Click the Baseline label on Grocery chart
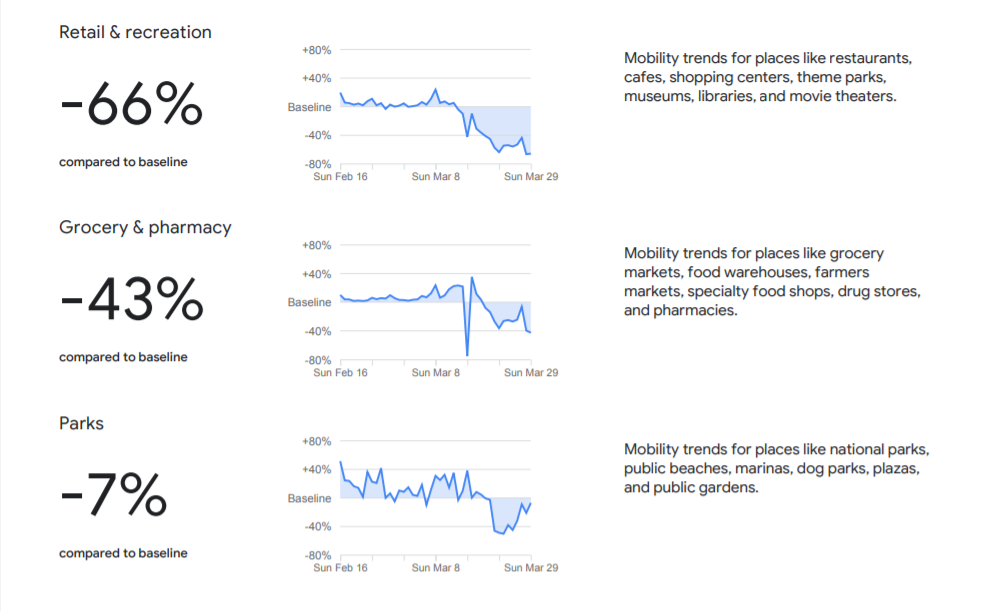The image size is (989, 611). click(x=309, y=302)
